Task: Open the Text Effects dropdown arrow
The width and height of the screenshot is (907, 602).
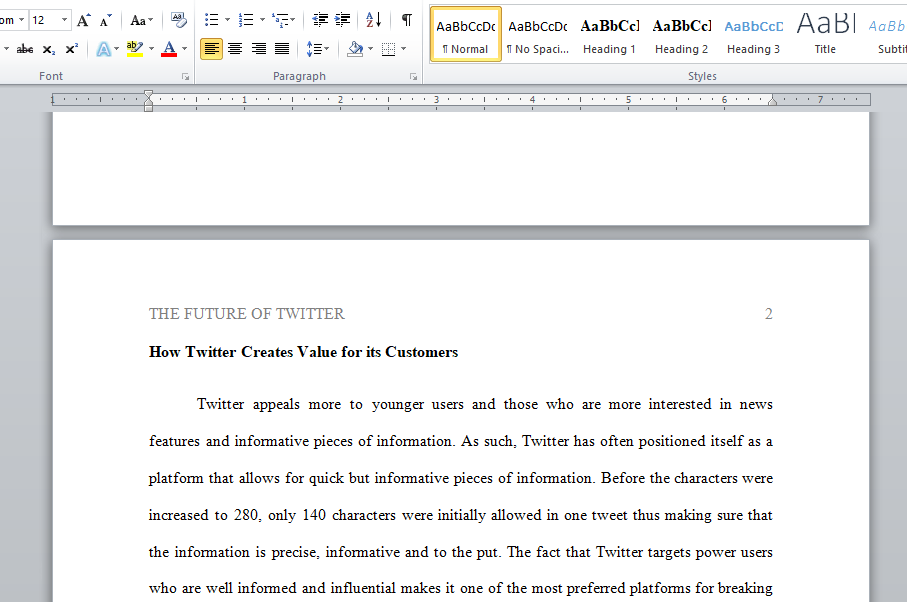Action: tap(116, 49)
